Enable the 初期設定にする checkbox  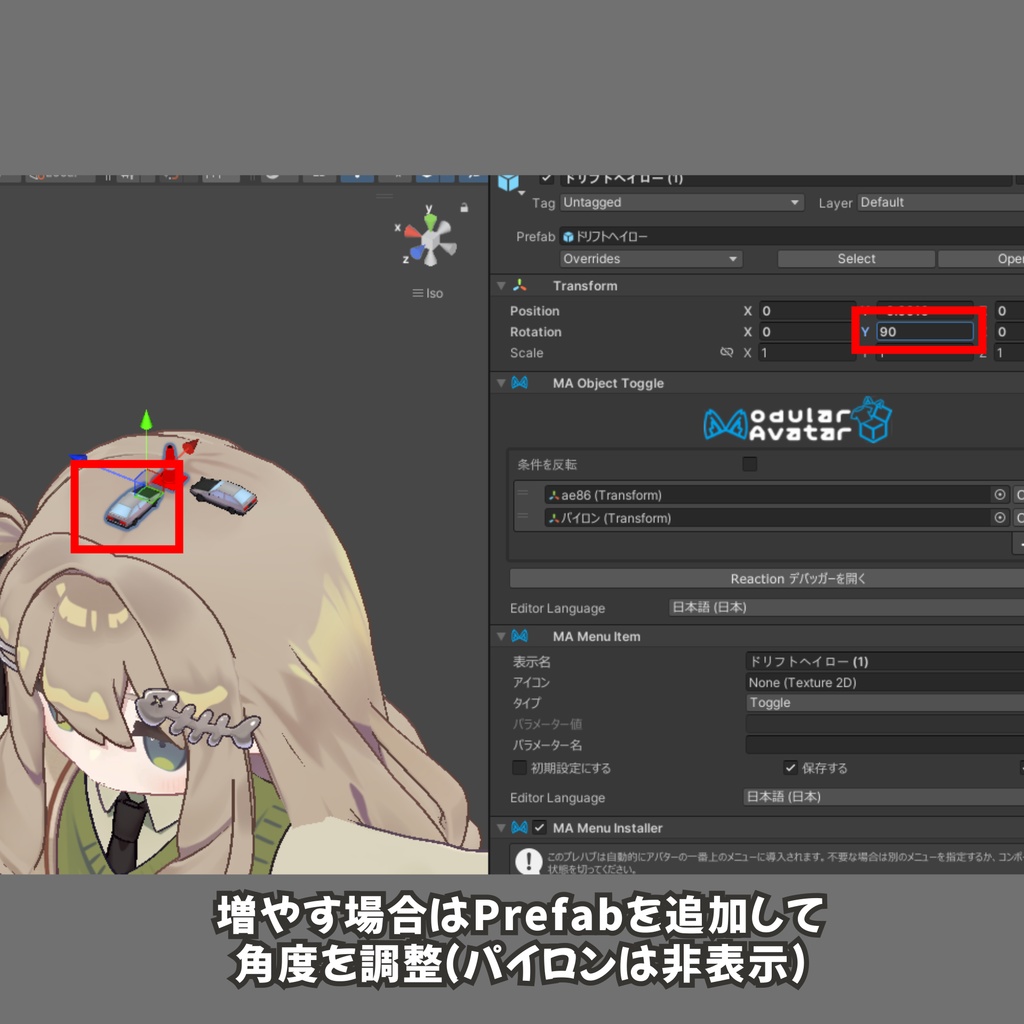tap(519, 767)
